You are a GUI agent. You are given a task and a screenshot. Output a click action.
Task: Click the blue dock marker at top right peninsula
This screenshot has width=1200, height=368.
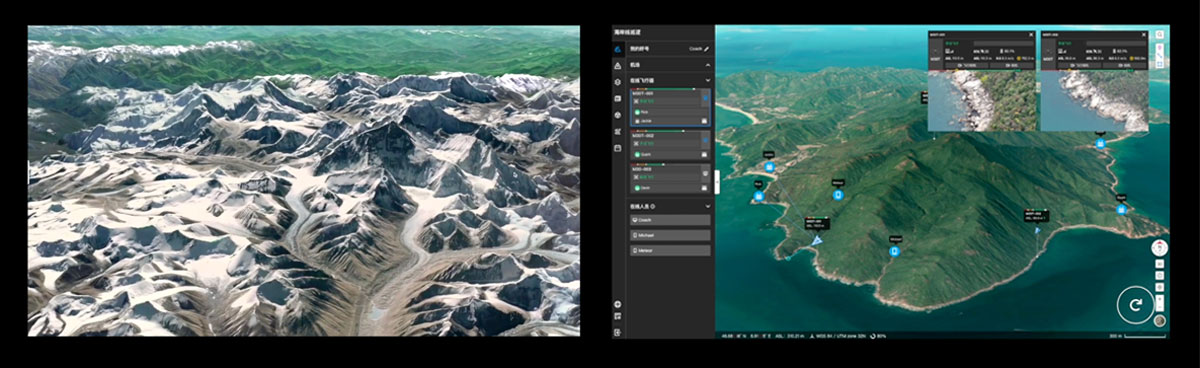pyautogui.click(x=1100, y=143)
